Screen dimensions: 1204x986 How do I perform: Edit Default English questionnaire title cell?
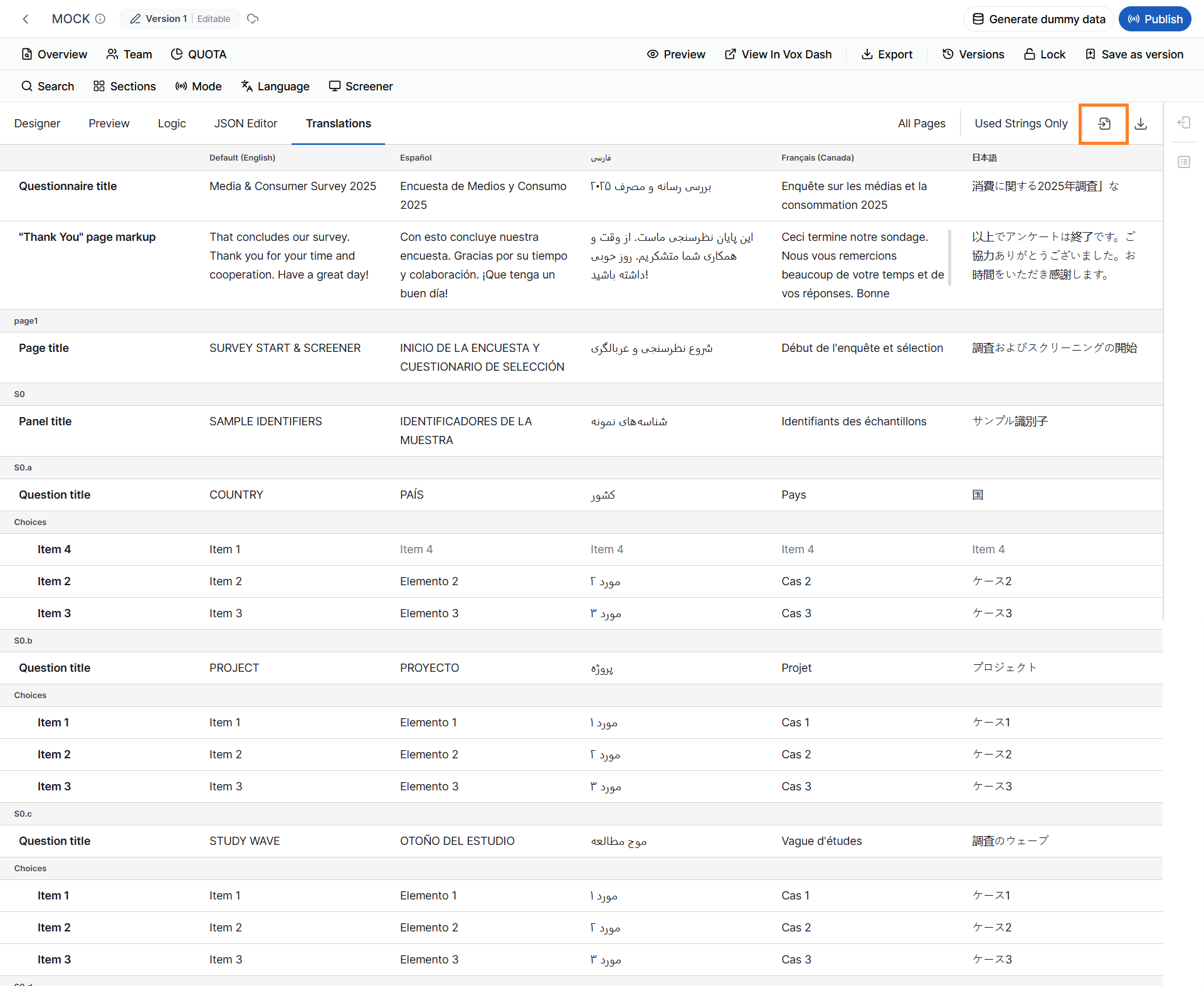click(x=293, y=186)
